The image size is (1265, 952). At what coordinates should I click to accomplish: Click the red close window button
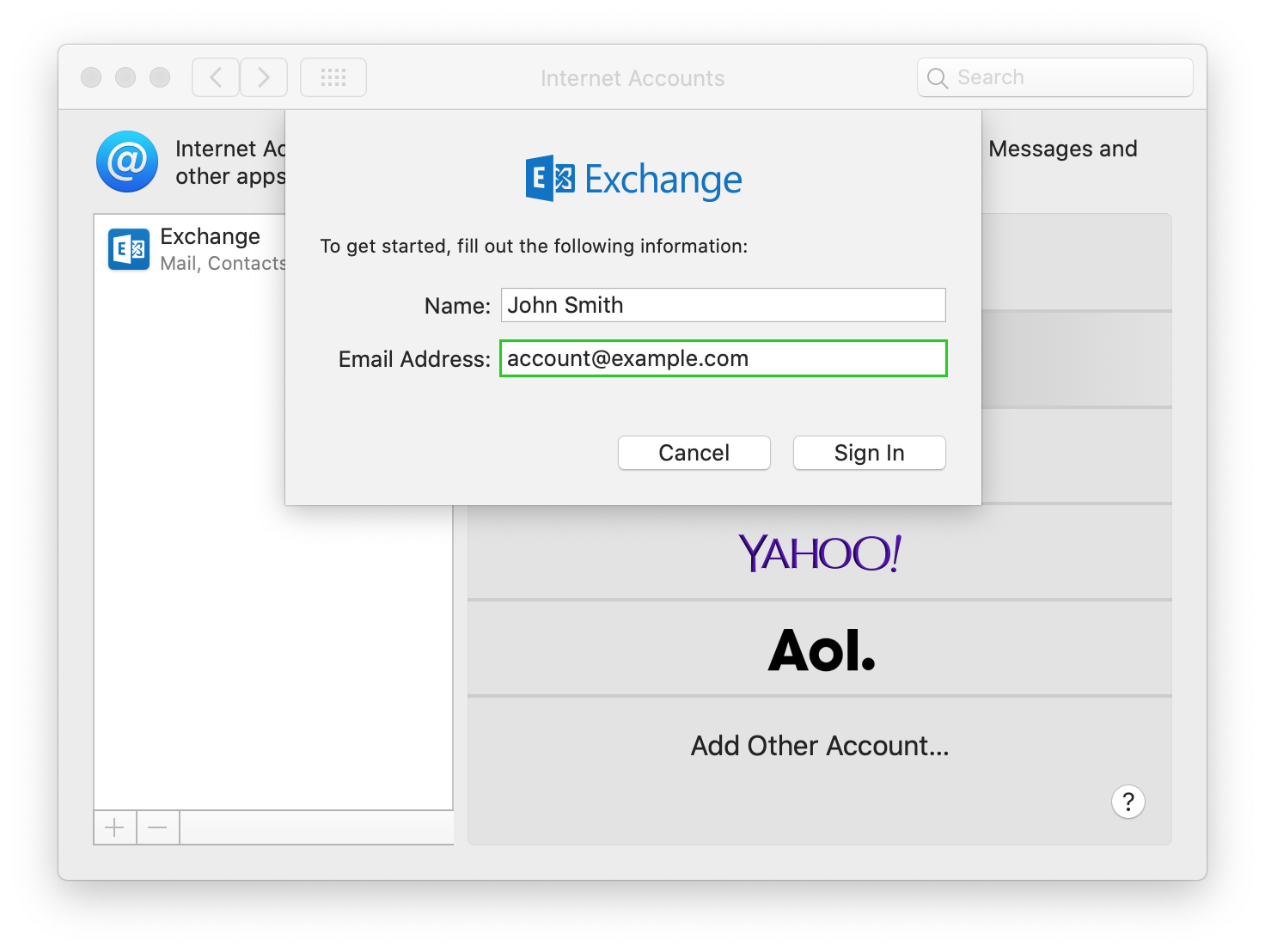[x=91, y=77]
